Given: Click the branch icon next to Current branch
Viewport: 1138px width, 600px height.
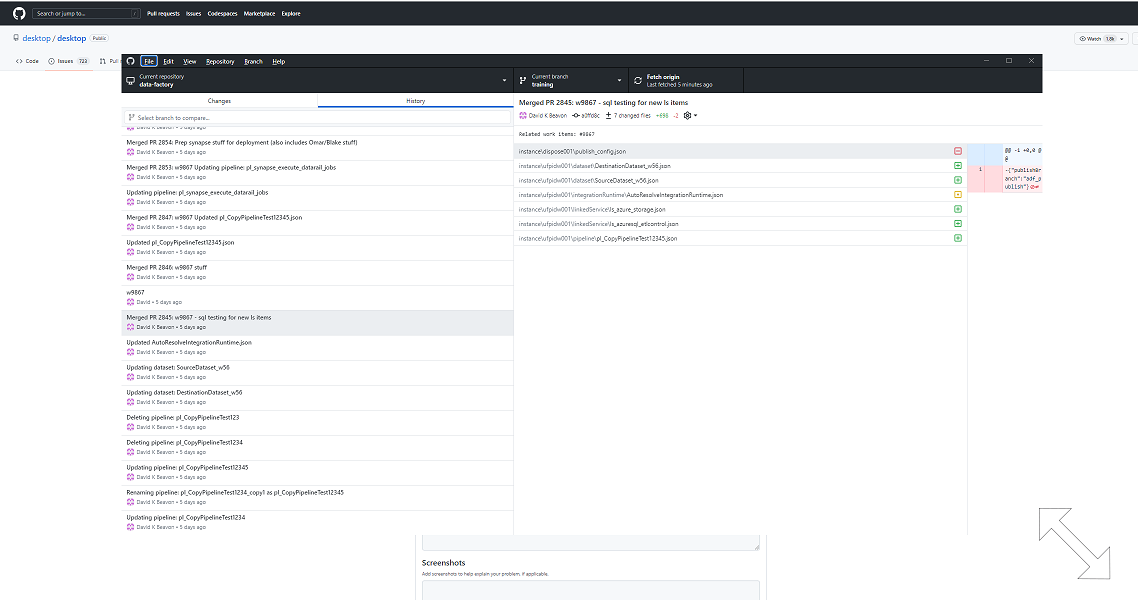Looking at the screenshot, I should pyautogui.click(x=523, y=81).
